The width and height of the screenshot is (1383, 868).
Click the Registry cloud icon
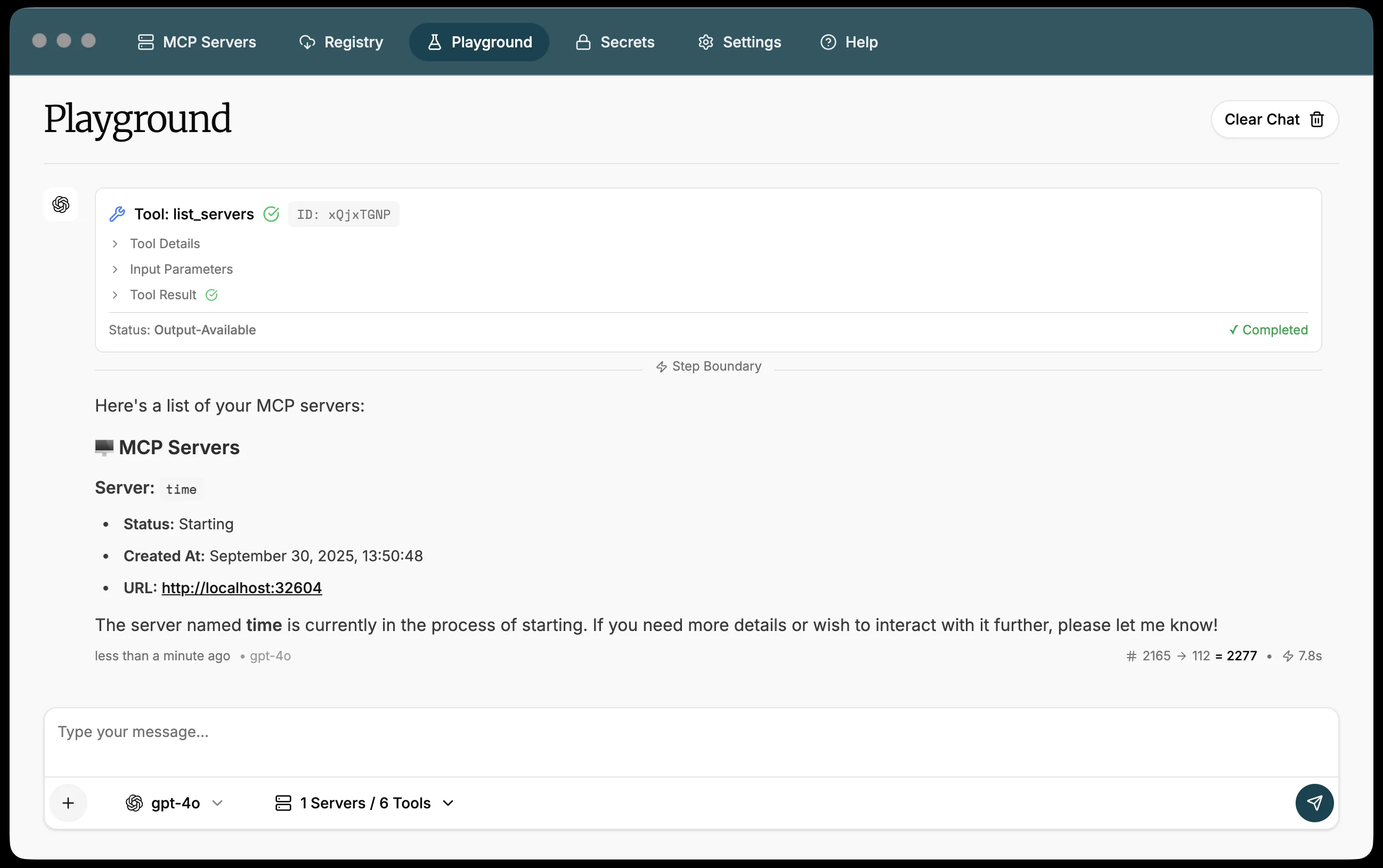[307, 42]
